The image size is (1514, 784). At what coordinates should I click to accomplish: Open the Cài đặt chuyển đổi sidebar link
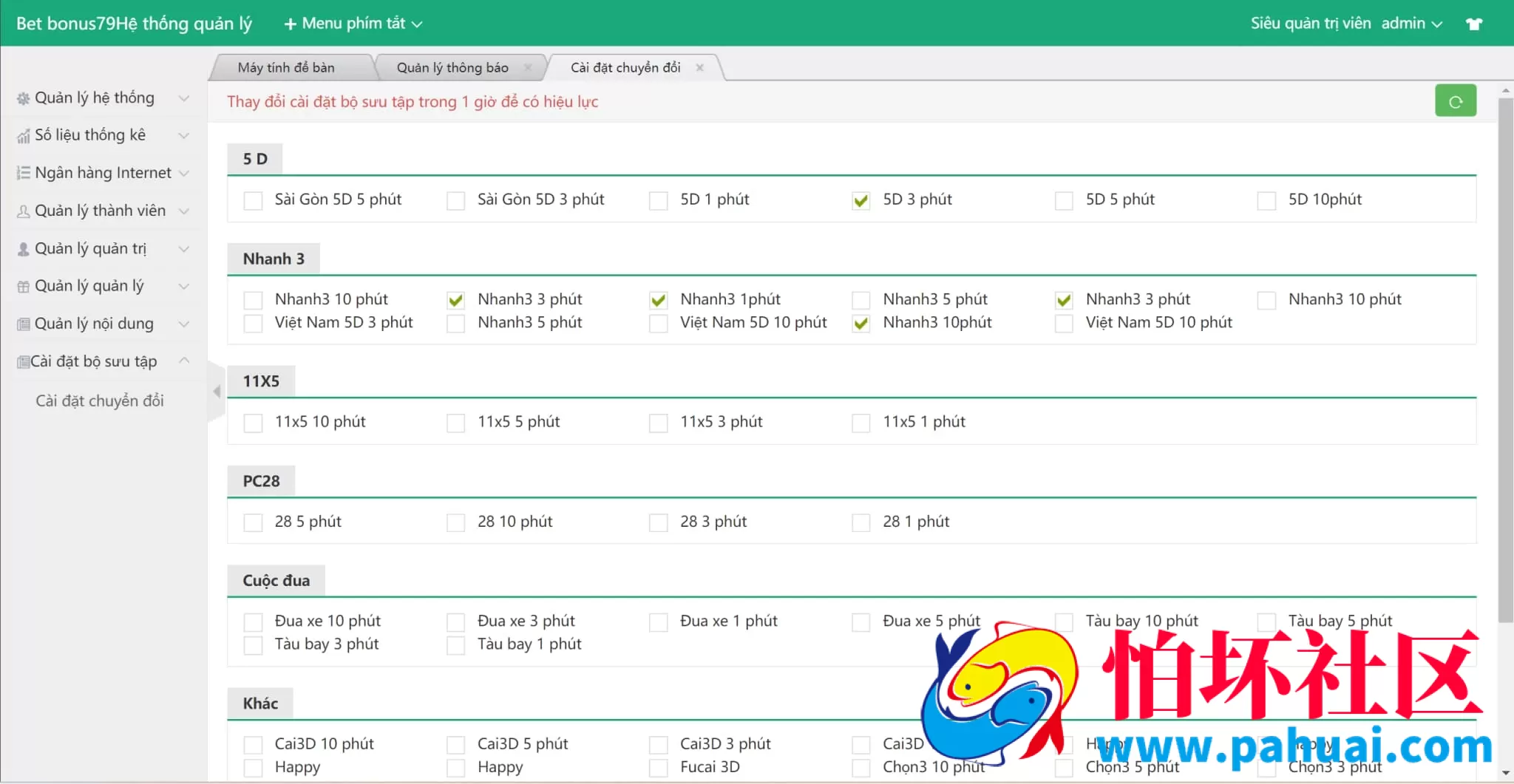[x=100, y=400]
